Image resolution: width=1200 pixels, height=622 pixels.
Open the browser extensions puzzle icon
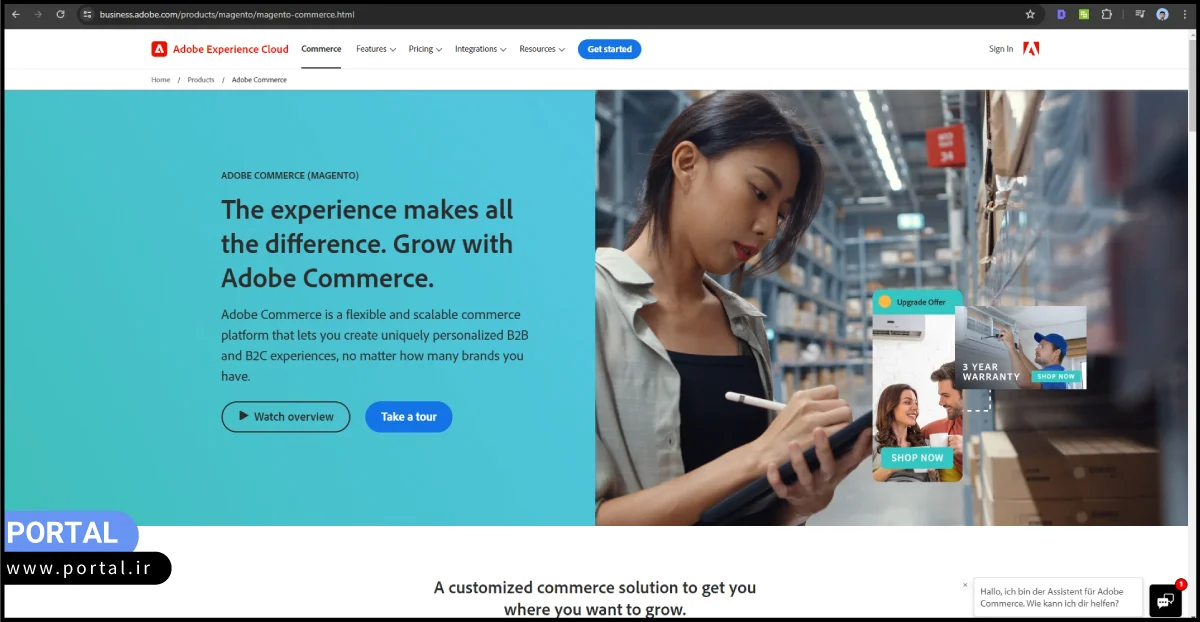pyautogui.click(x=1106, y=14)
